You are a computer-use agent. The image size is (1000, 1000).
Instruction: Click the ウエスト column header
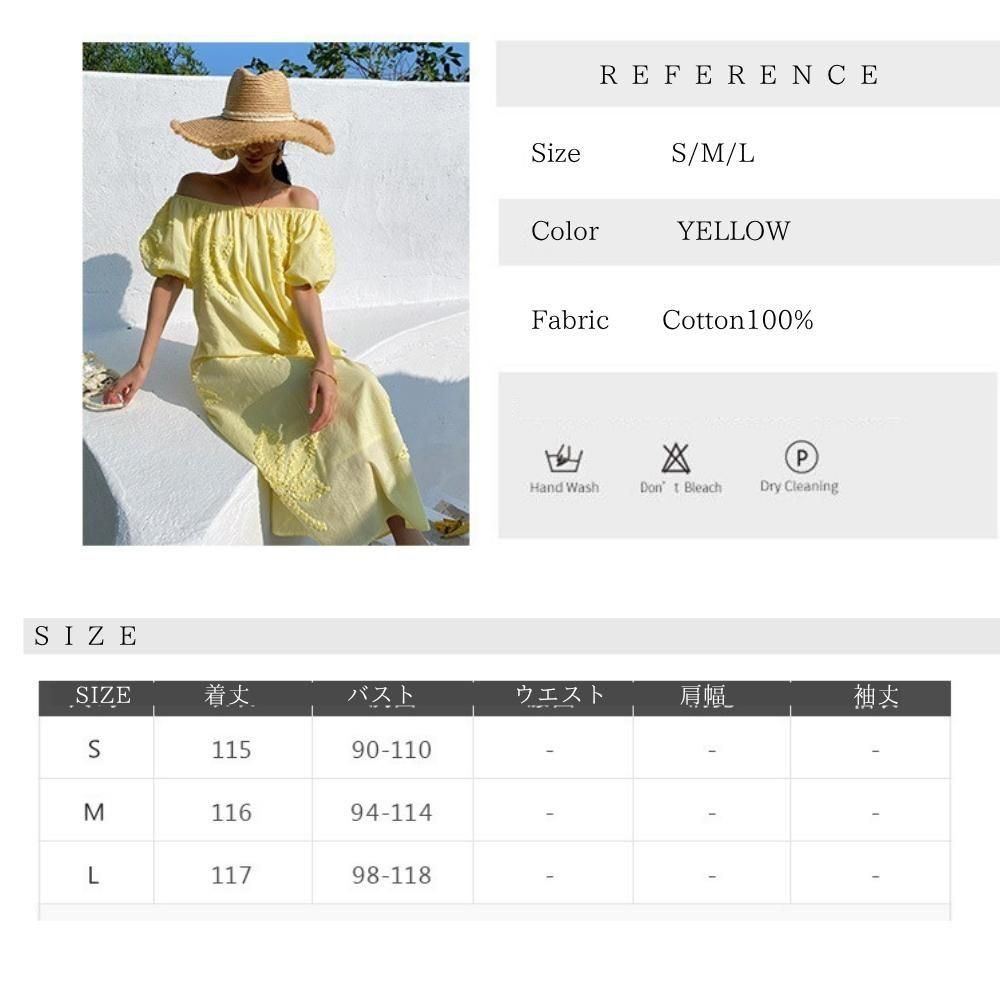[559, 695]
